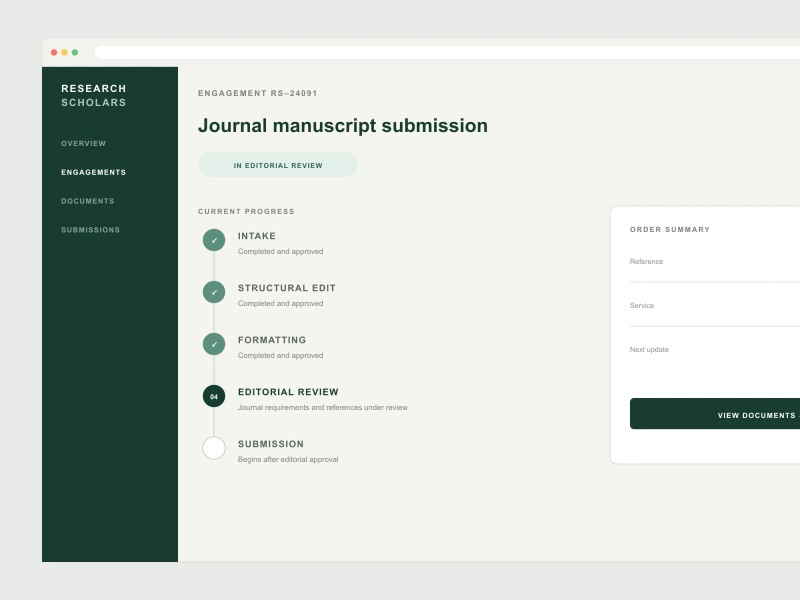Click the View Documents button
Image resolution: width=800 pixels, height=600 pixels.
715,414
